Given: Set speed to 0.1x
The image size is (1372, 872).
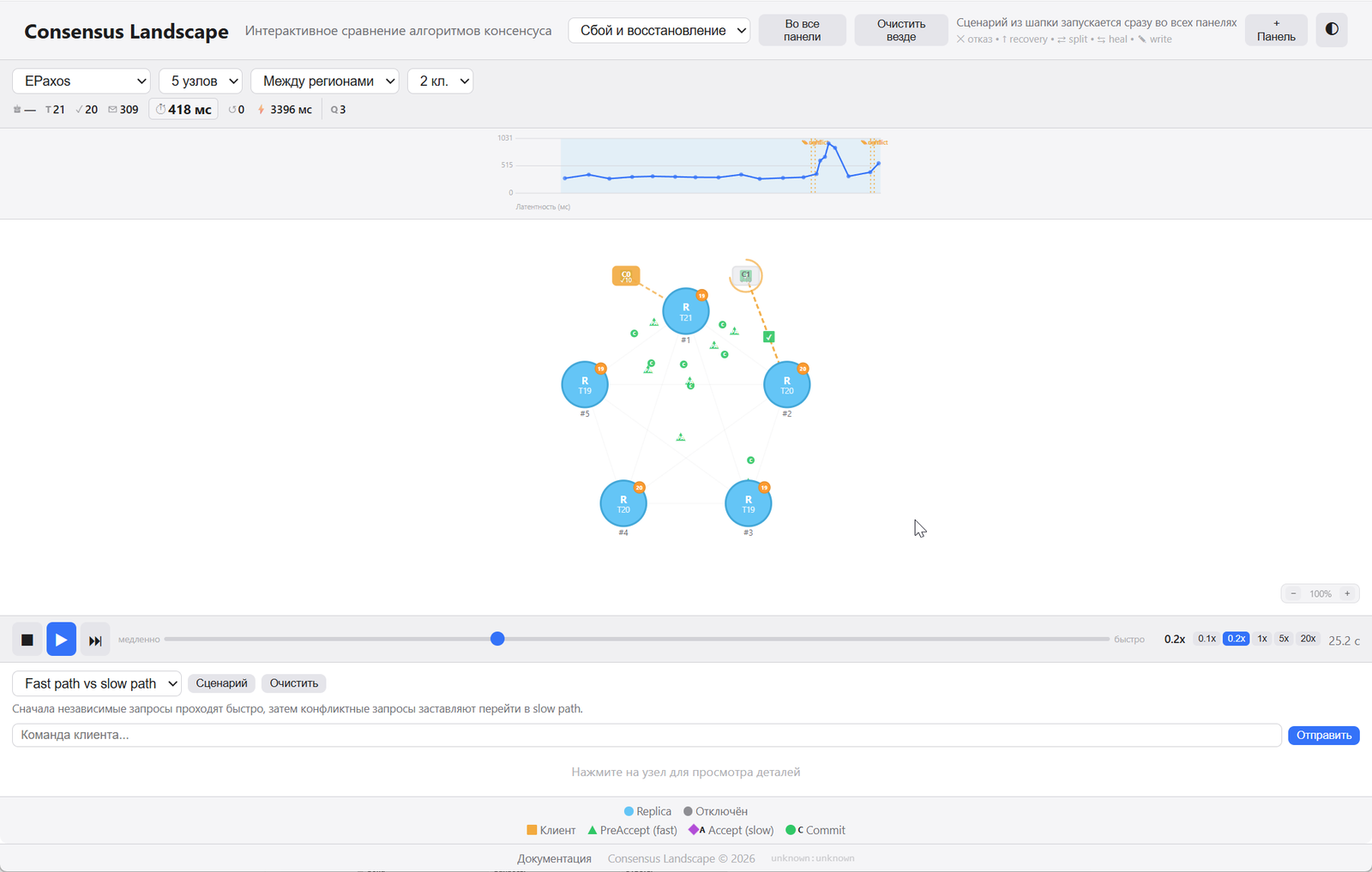Looking at the screenshot, I should click(1207, 639).
